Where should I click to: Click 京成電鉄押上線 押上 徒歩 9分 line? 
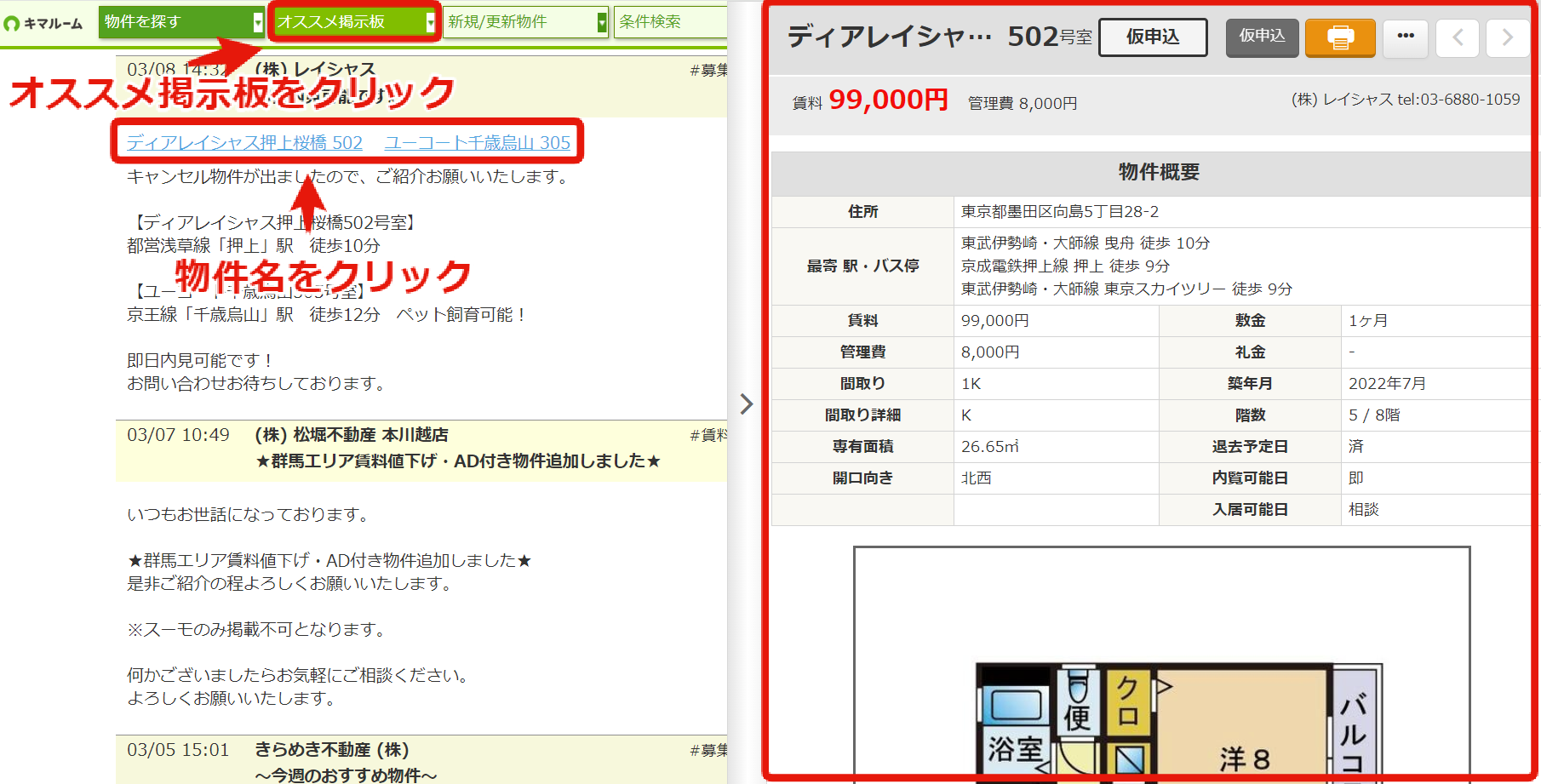1066,266
